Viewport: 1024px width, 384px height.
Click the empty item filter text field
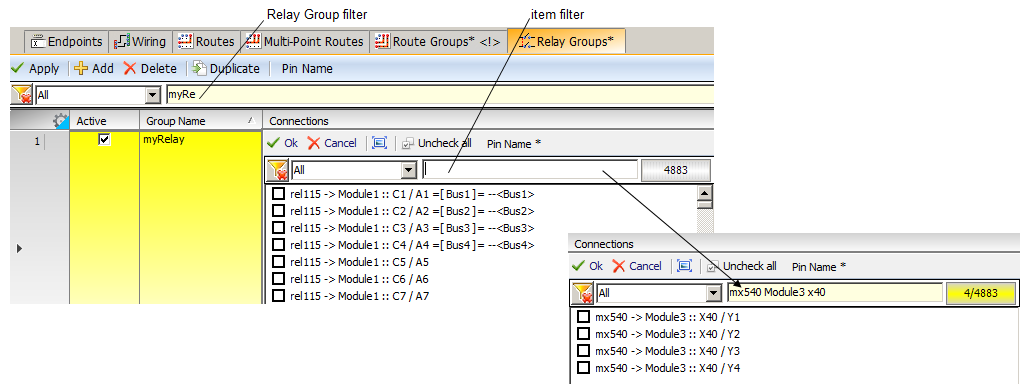point(530,170)
